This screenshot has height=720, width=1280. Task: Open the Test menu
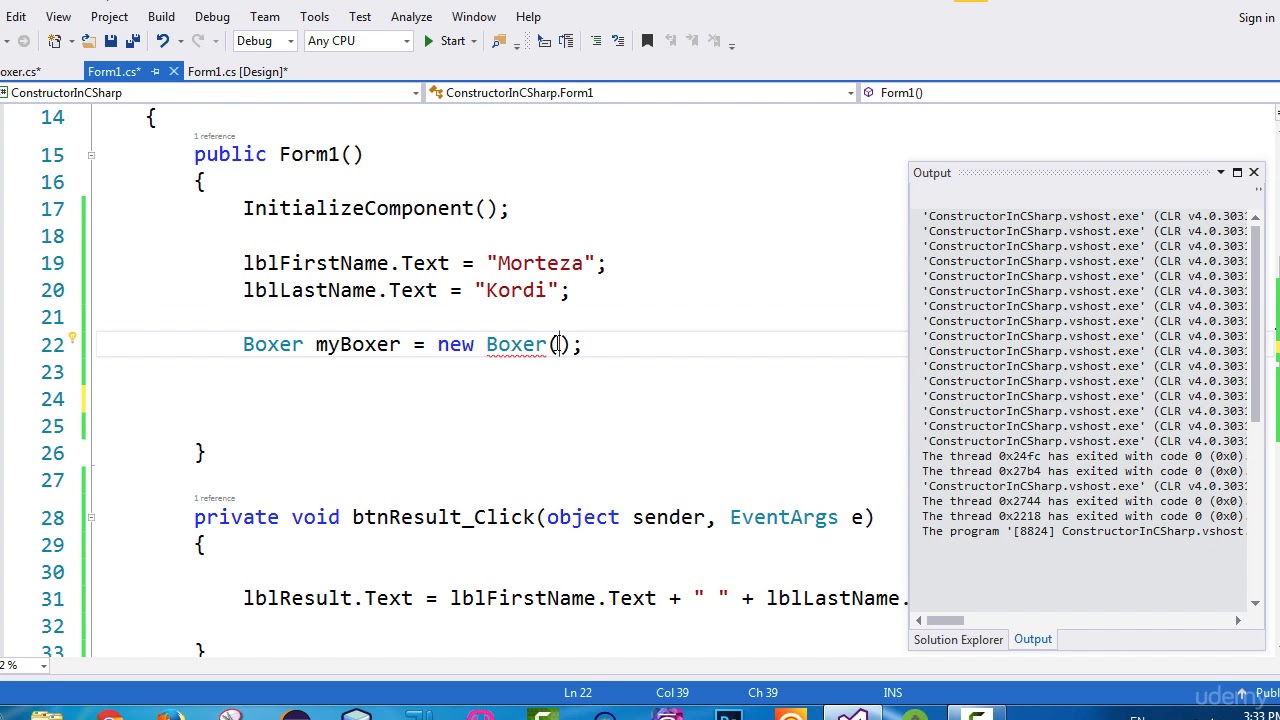(x=360, y=17)
